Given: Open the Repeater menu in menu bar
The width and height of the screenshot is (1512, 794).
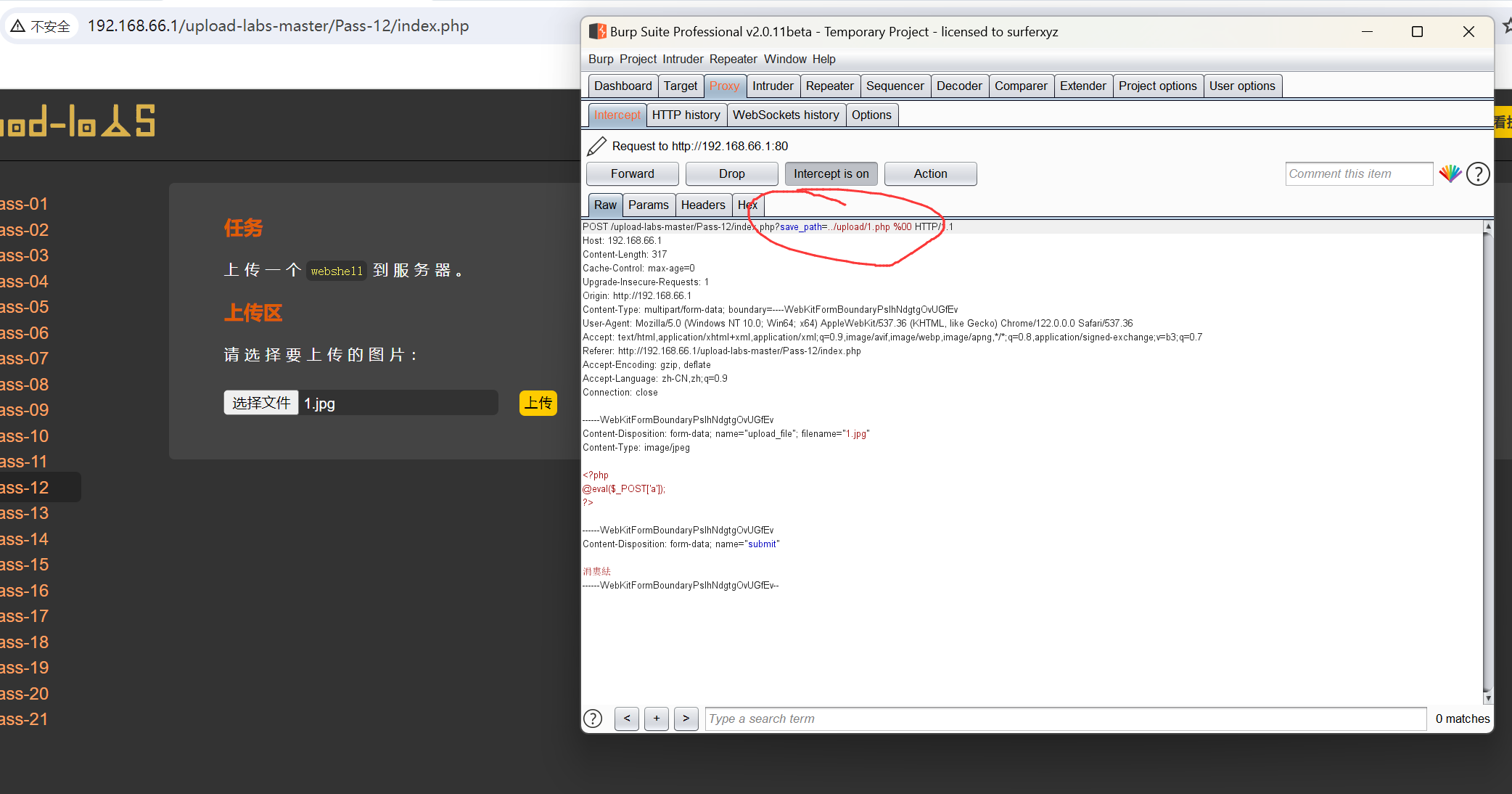Looking at the screenshot, I should [x=734, y=60].
